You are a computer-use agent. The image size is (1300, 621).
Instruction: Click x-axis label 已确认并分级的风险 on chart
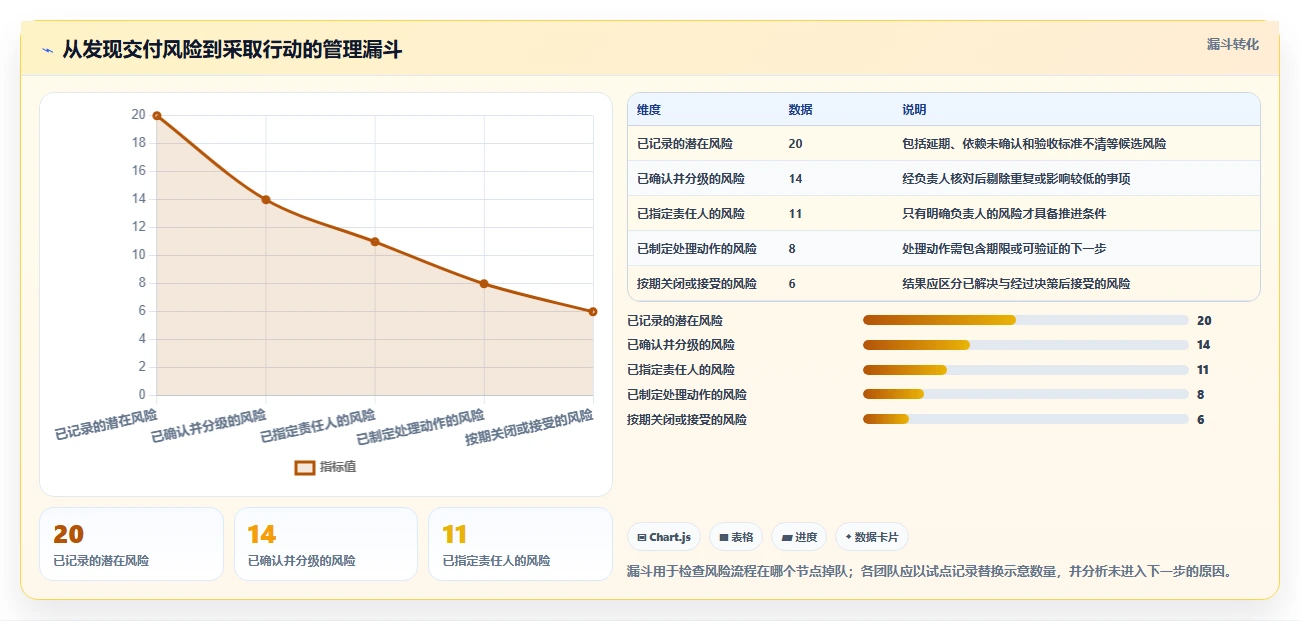(209, 427)
